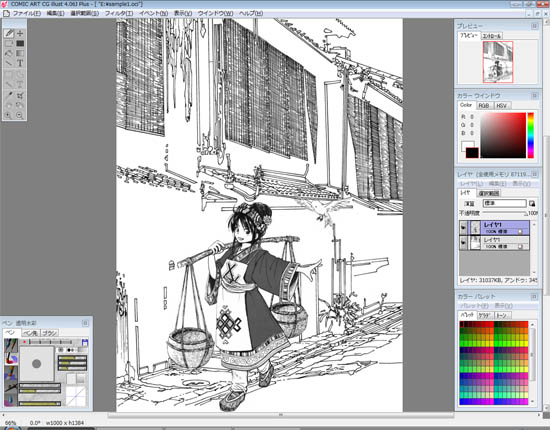Click the pin icon on Layer panel header
The image size is (550, 430).
tap(534, 174)
